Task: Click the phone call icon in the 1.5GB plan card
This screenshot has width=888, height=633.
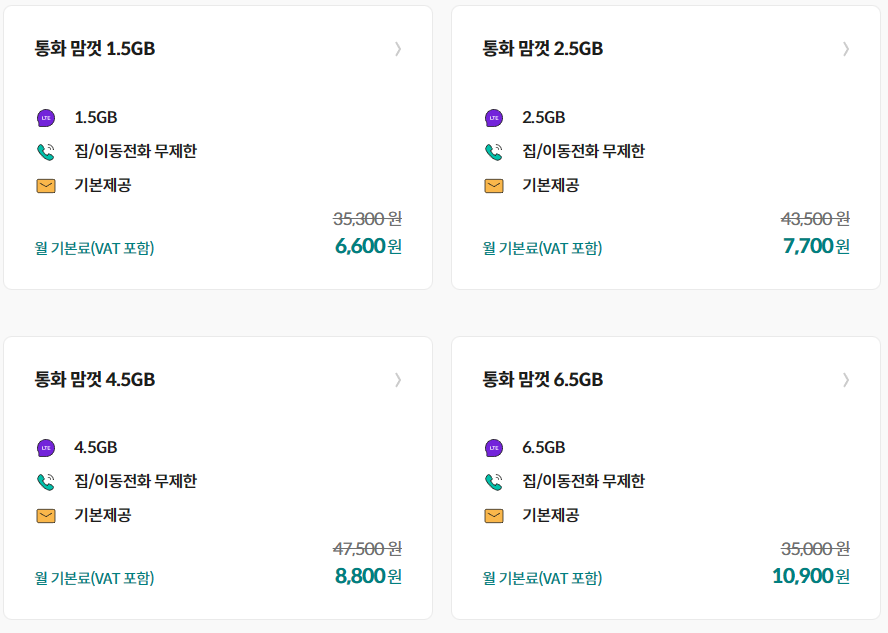Action: [x=46, y=152]
